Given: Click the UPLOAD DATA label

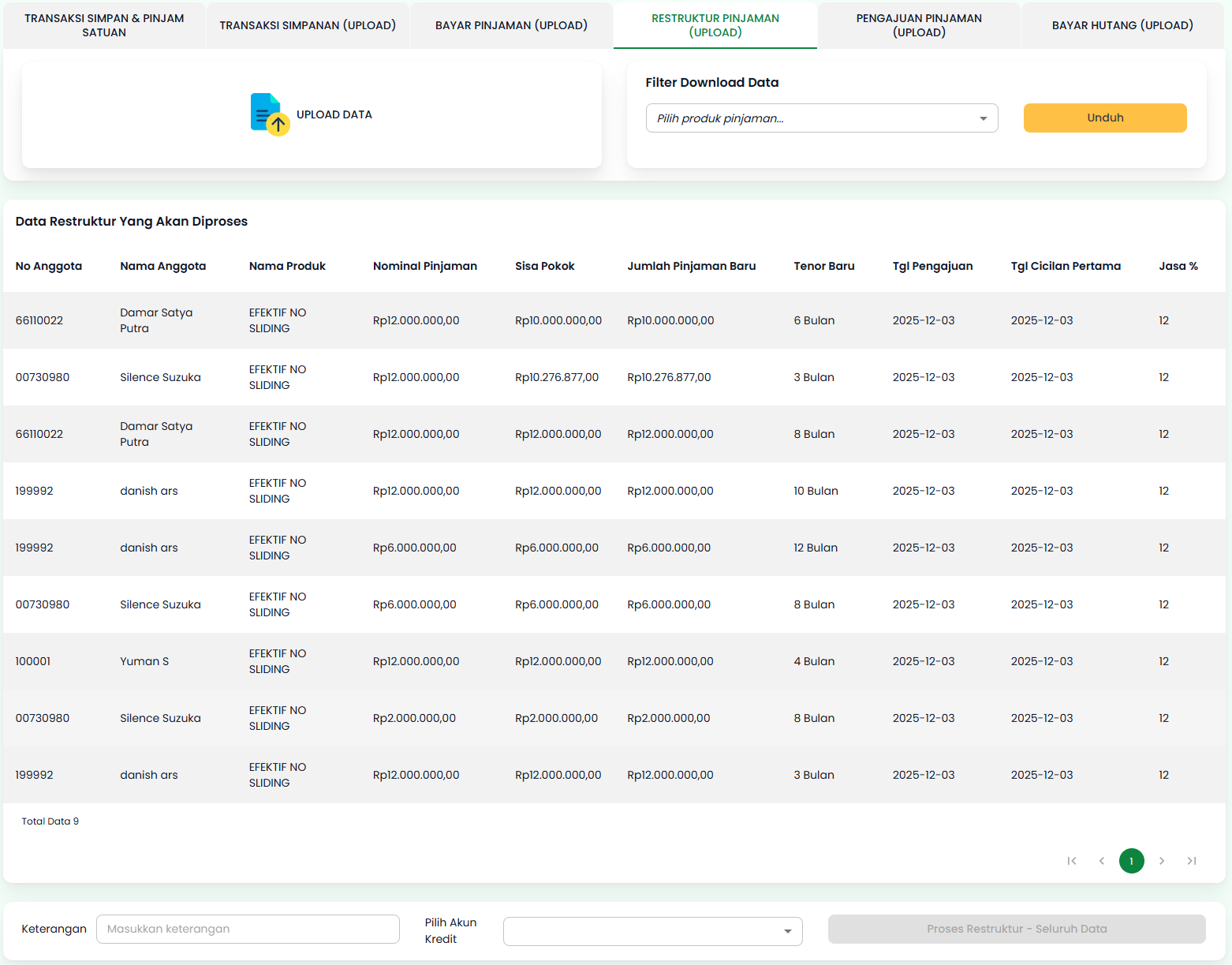Looking at the screenshot, I should coord(334,114).
